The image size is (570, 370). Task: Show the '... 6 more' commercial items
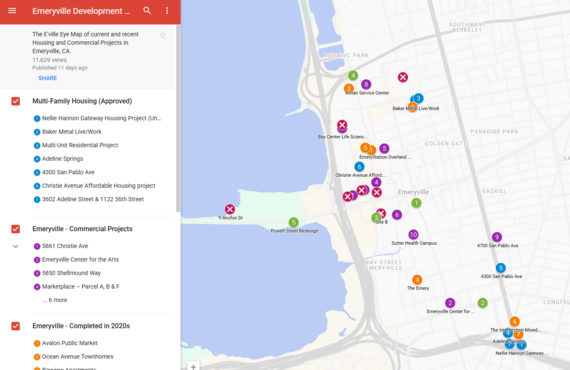coord(55,300)
